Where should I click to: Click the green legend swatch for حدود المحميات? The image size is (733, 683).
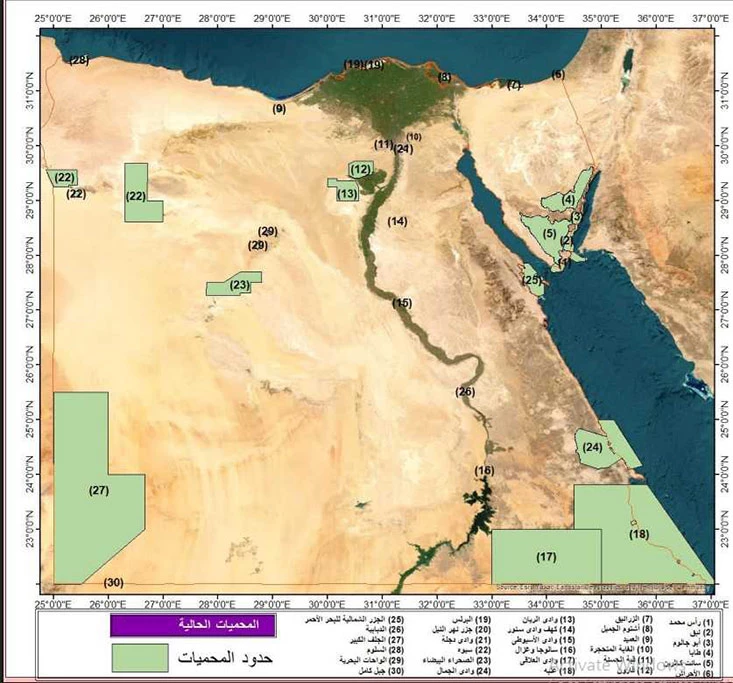140,656
